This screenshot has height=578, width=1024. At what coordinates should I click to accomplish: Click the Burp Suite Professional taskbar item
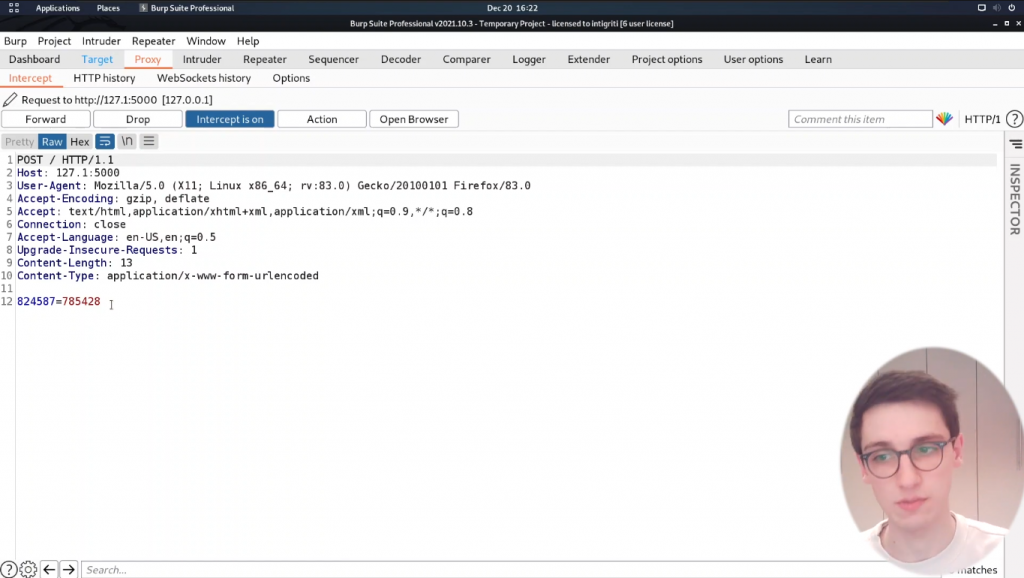[187, 8]
